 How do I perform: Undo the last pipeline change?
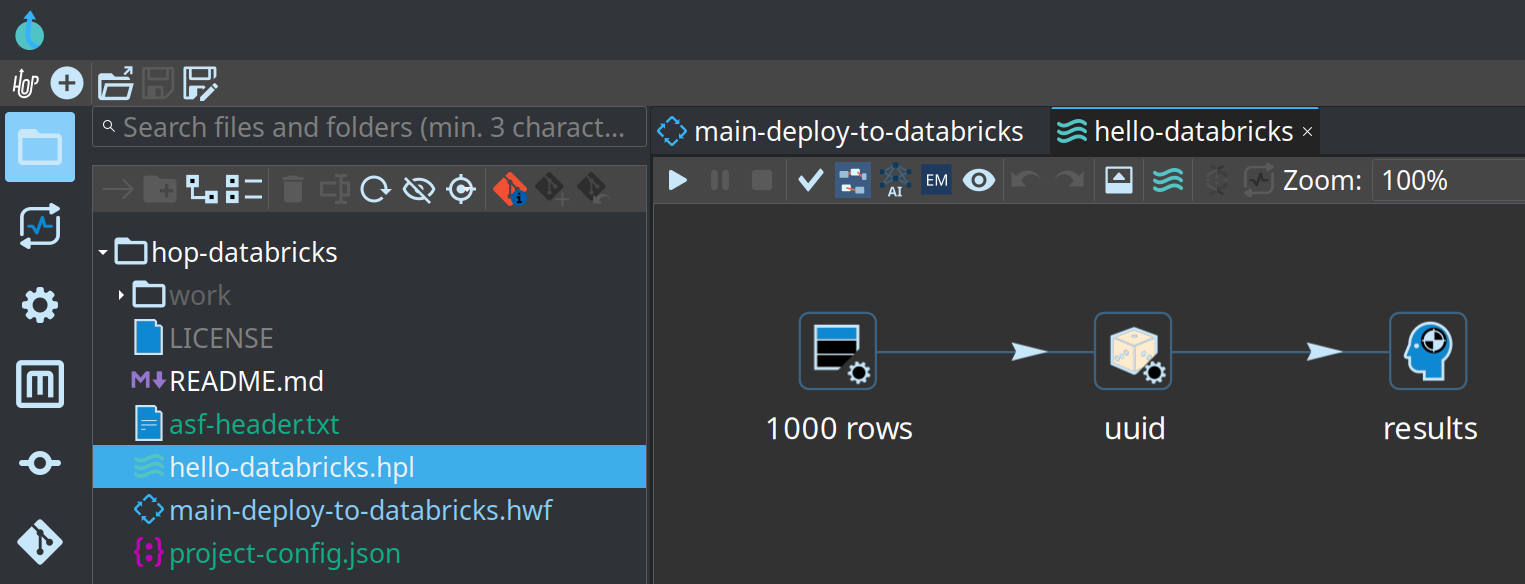(x=1027, y=180)
